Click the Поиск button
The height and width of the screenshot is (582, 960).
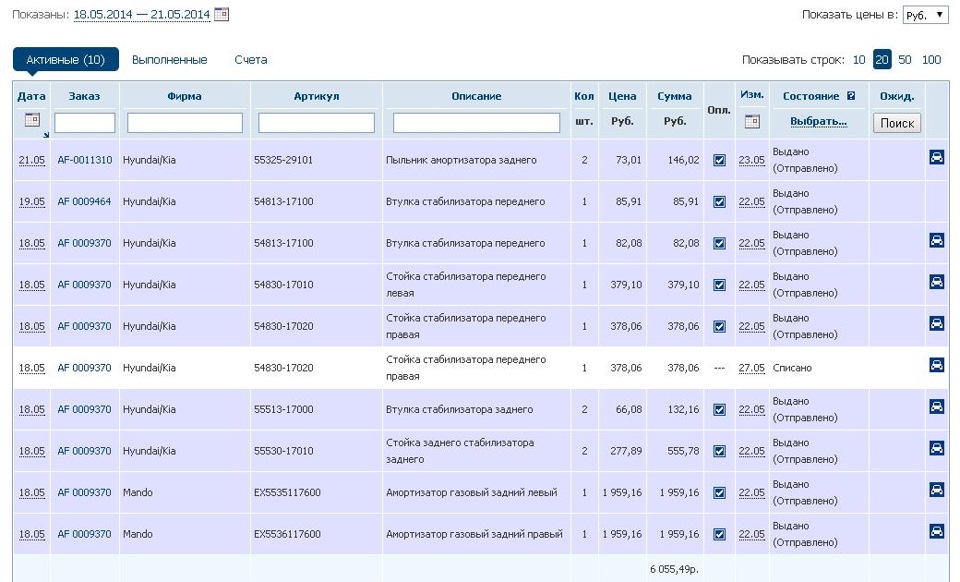(897, 123)
